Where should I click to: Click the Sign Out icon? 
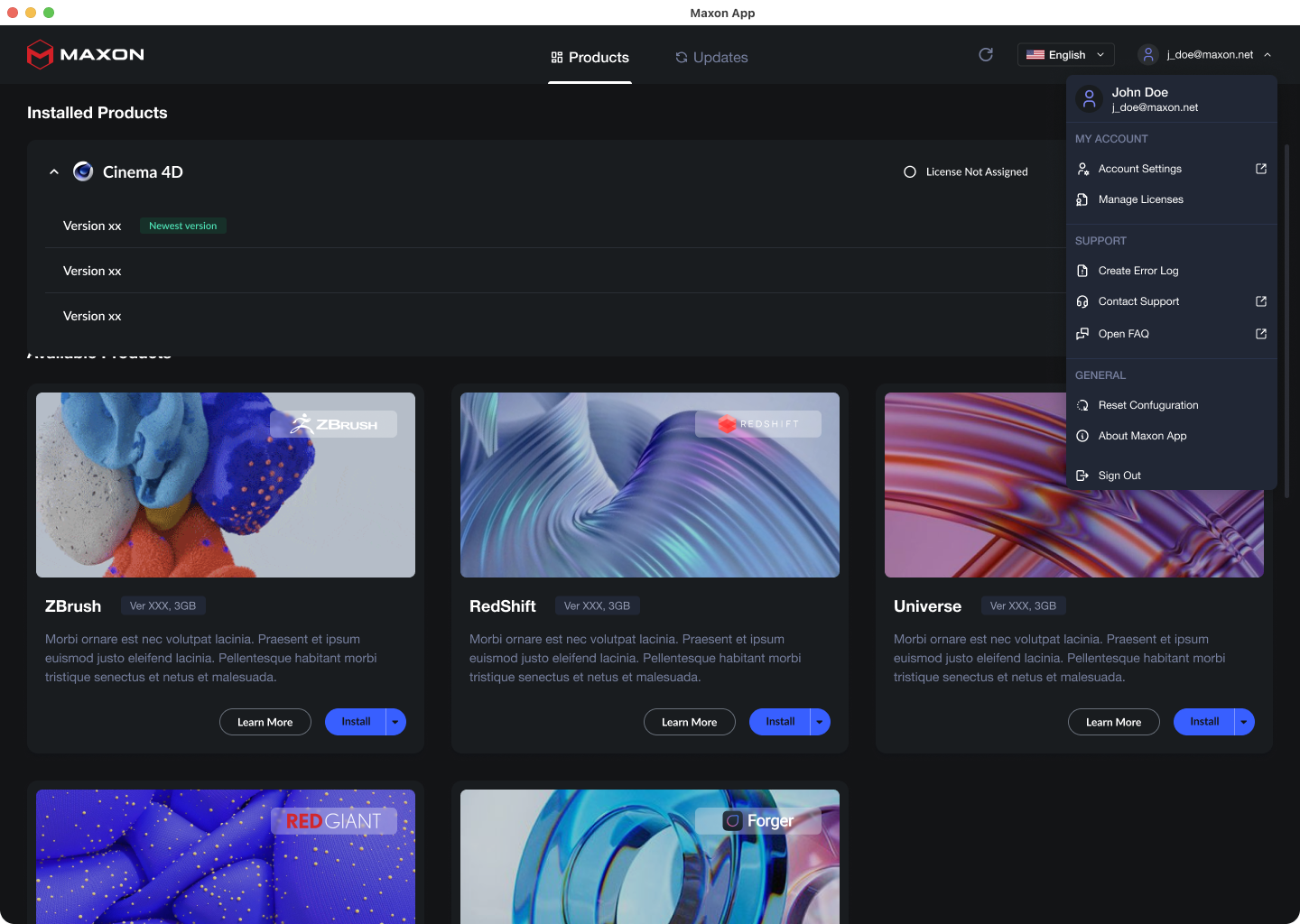click(1082, 476)
